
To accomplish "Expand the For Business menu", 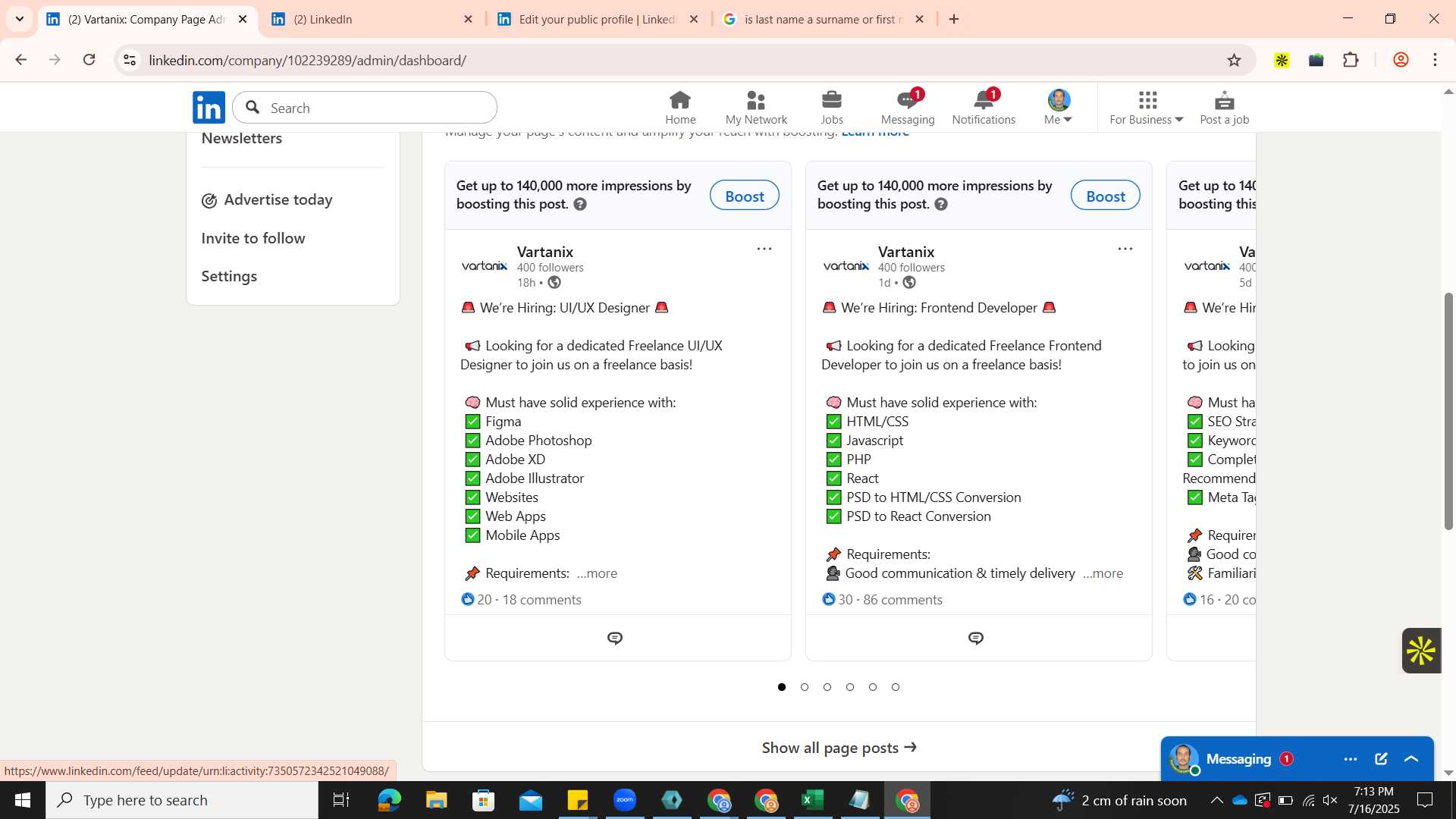I will click(1146, 108).
